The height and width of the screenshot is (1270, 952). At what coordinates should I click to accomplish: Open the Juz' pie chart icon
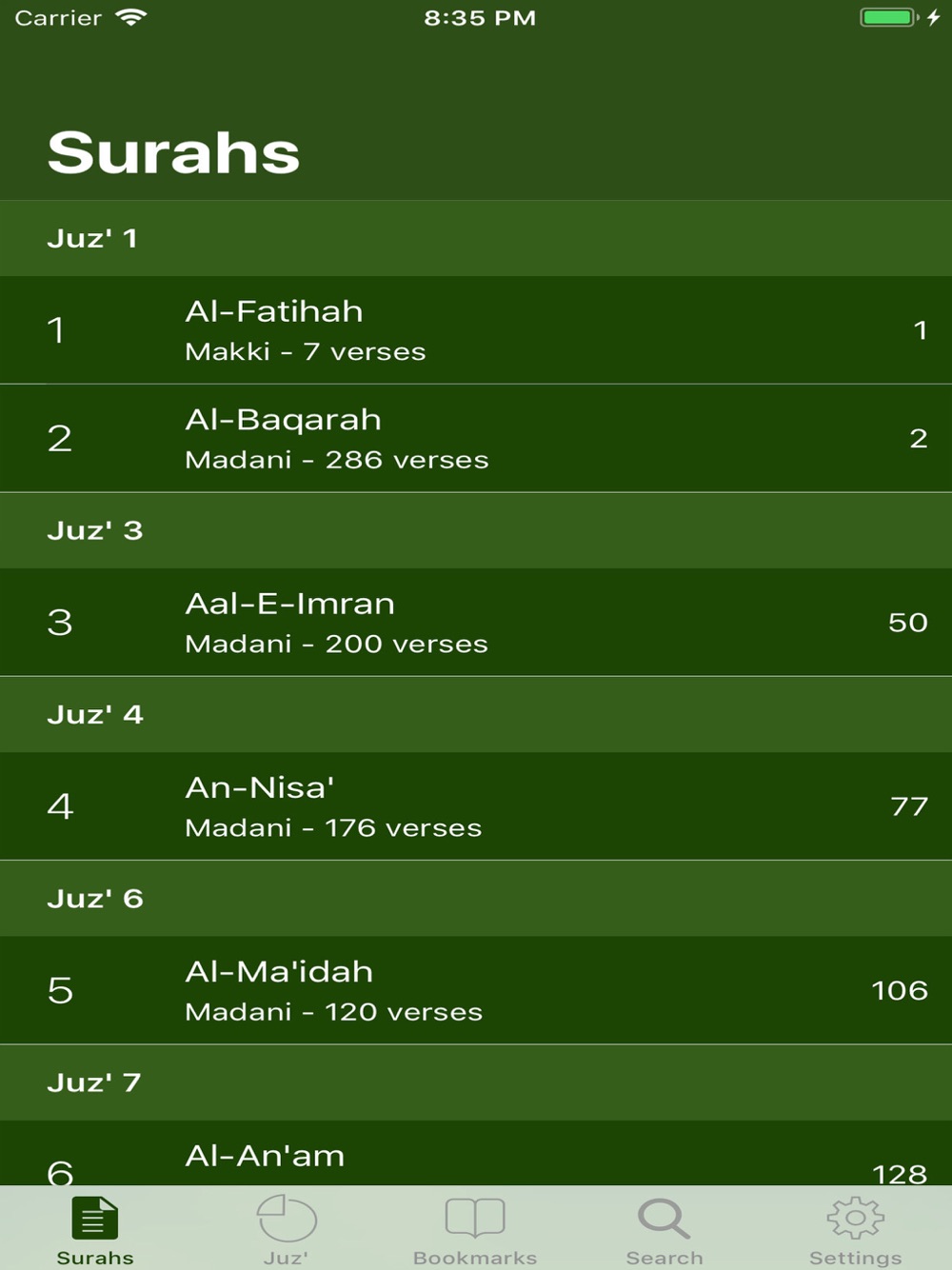286,1219
